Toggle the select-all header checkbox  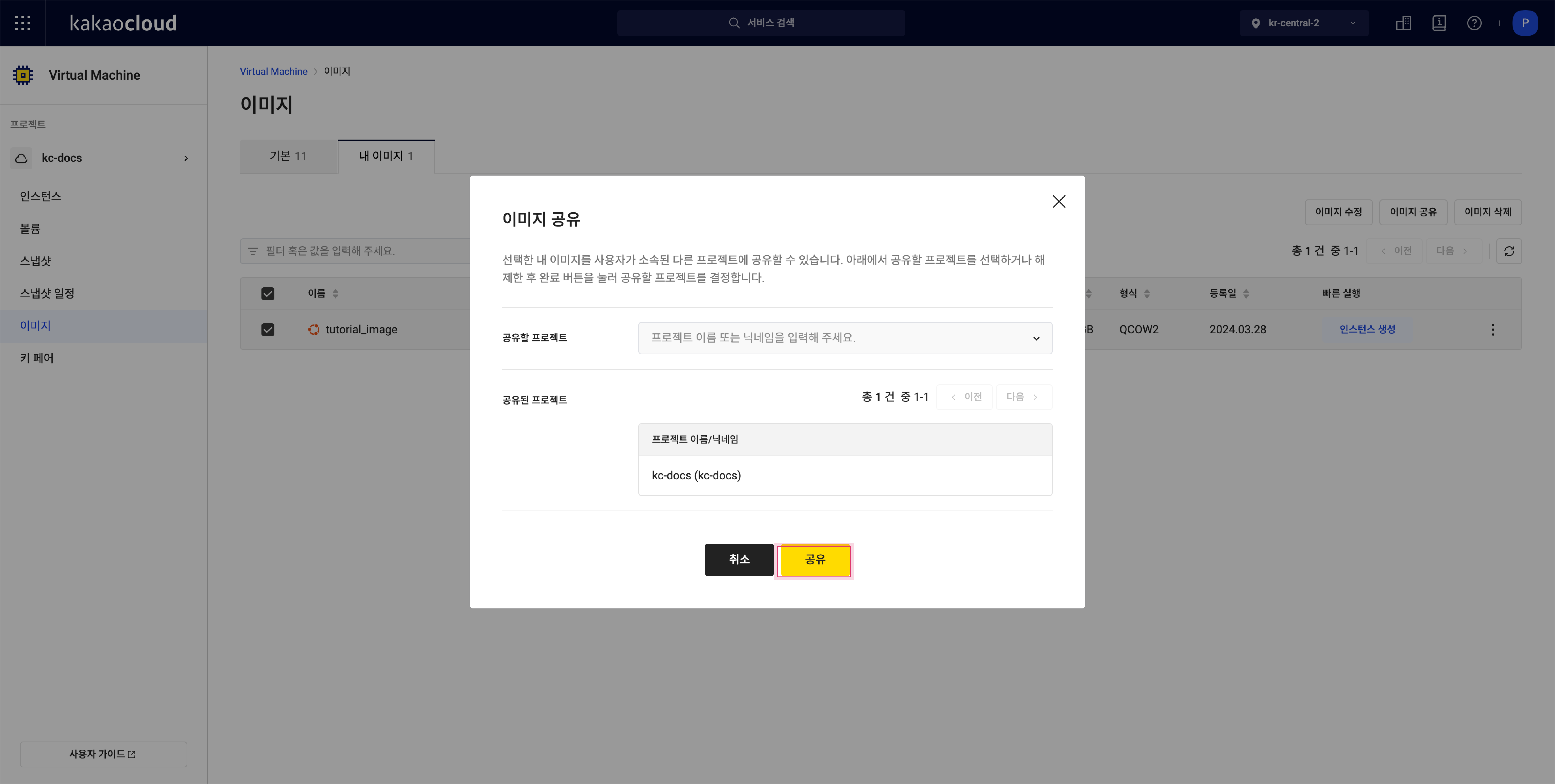(x=268, y=294)
